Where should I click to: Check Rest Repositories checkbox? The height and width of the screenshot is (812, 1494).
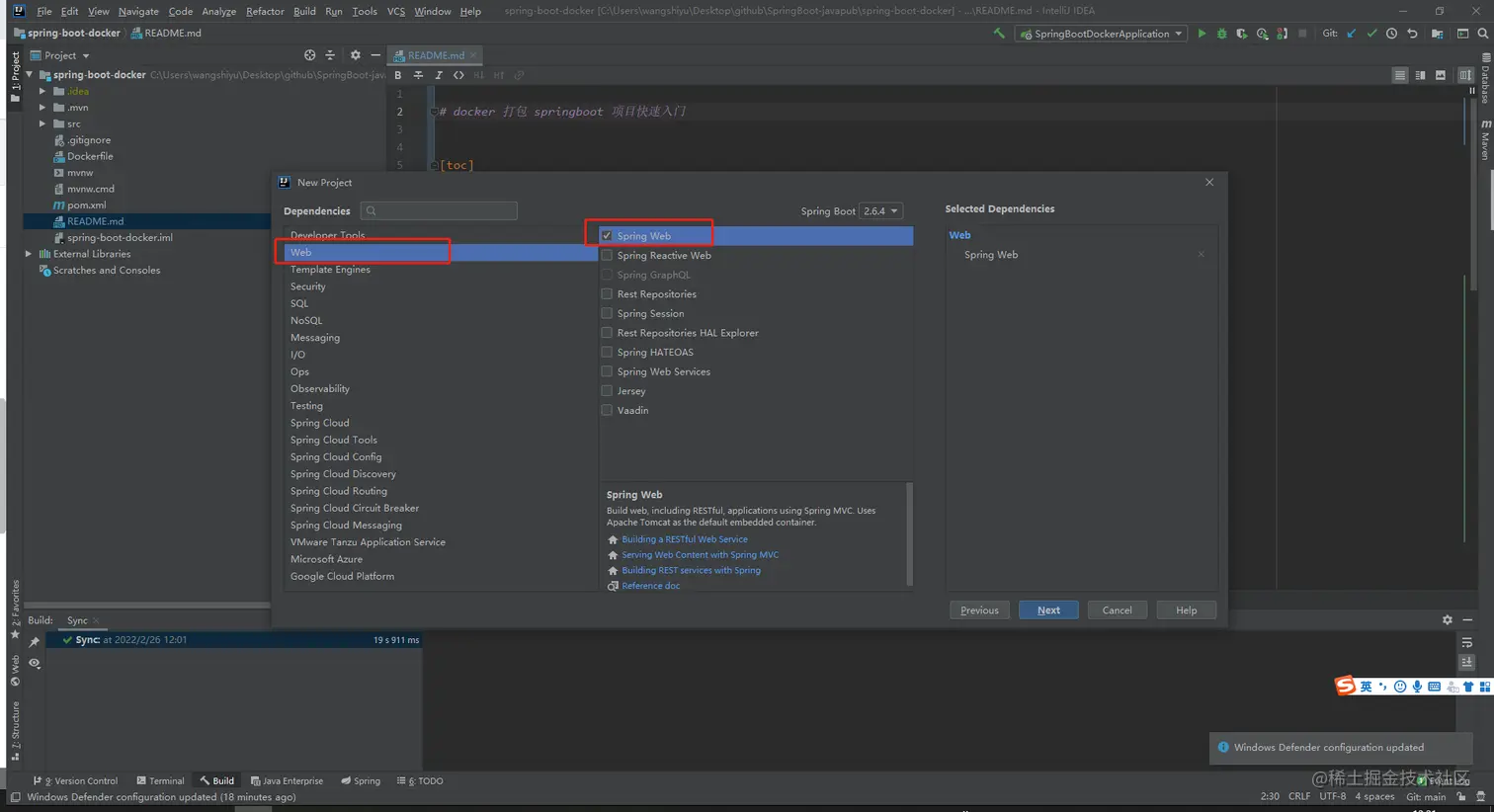(607, 294)
